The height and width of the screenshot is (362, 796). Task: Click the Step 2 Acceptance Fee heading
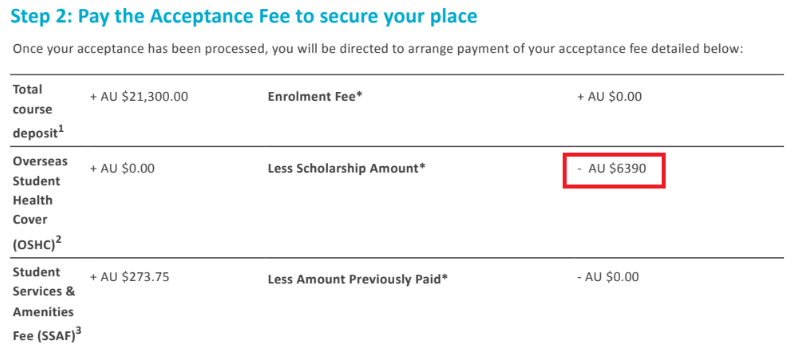244,16
